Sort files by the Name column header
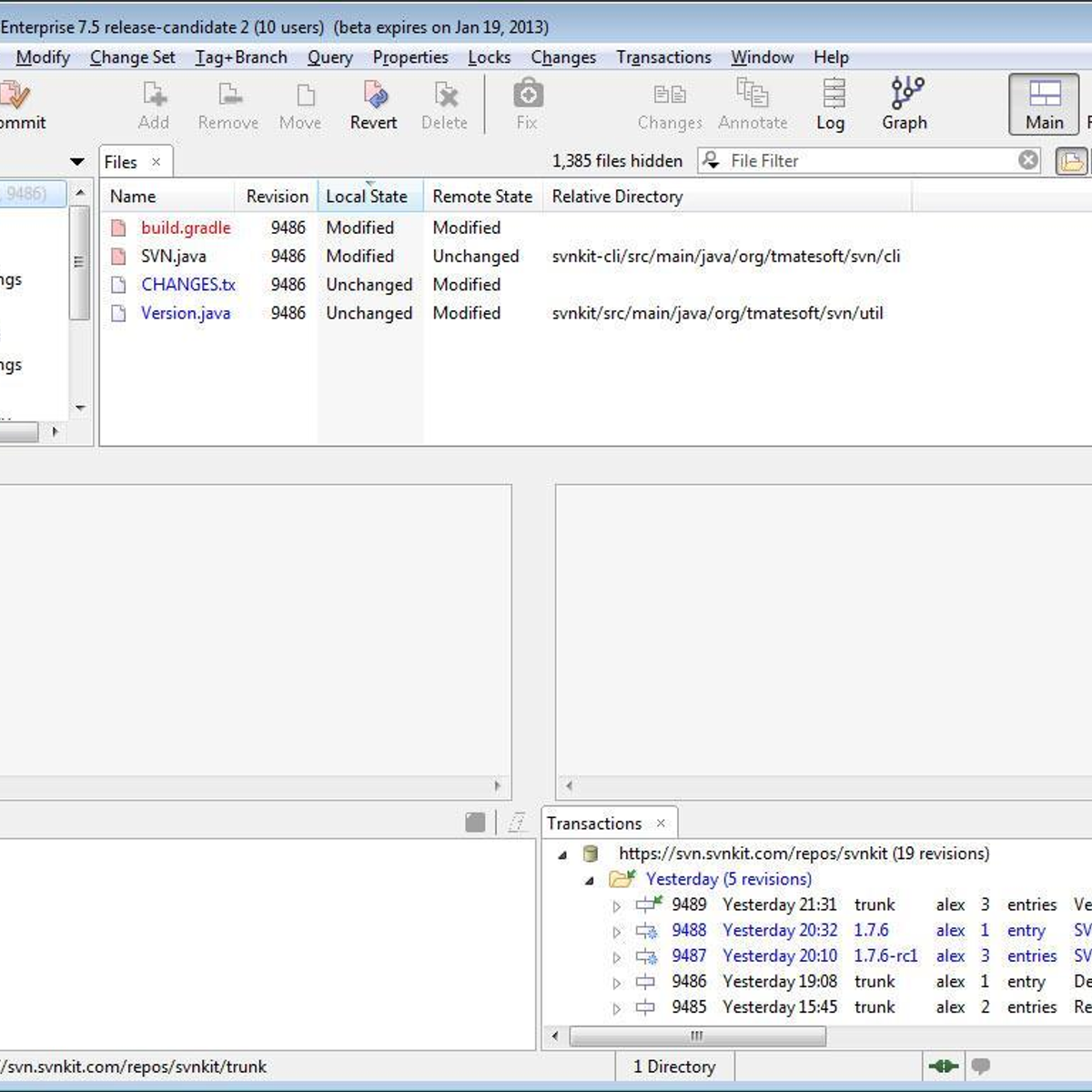Screen dimensions: 1092x1092 [169, 197]
